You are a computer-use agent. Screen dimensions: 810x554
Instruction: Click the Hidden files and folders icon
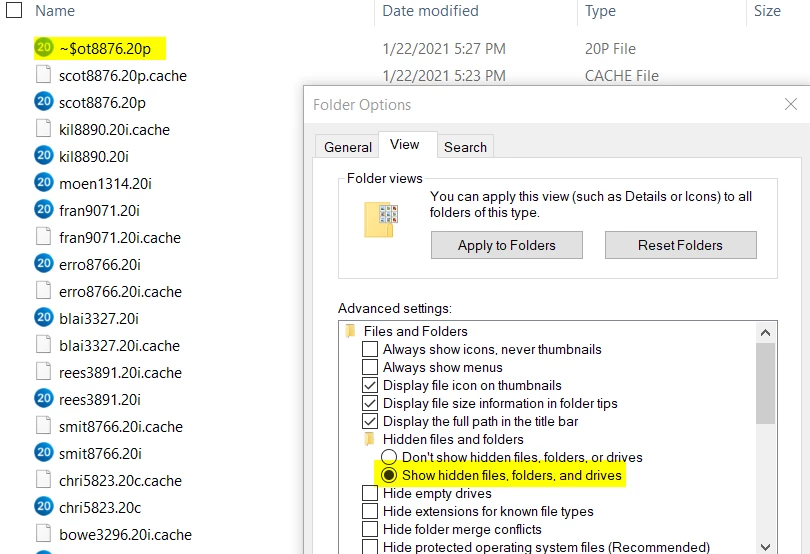[x=369, y=439]
